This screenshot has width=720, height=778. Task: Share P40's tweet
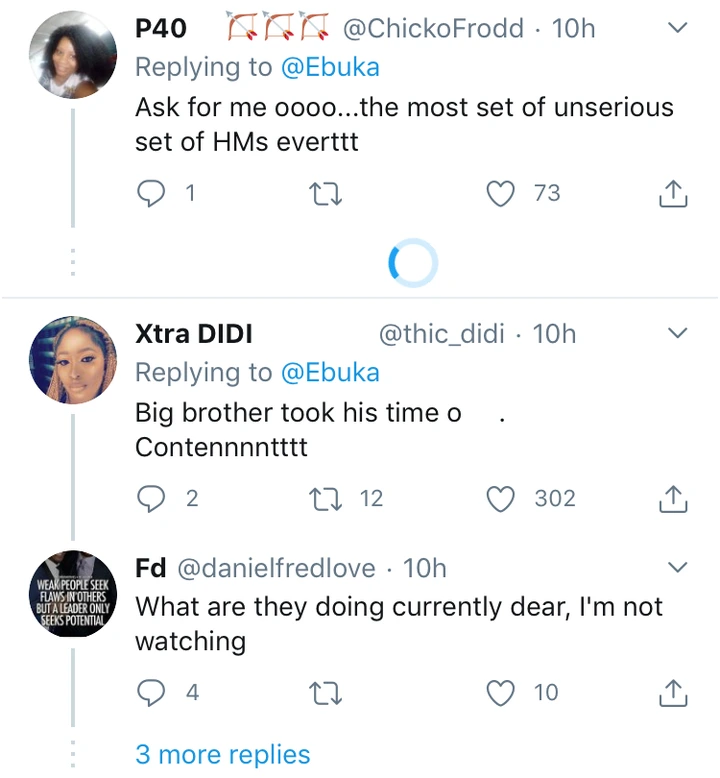pyautogui.click(x=673, y=193)
